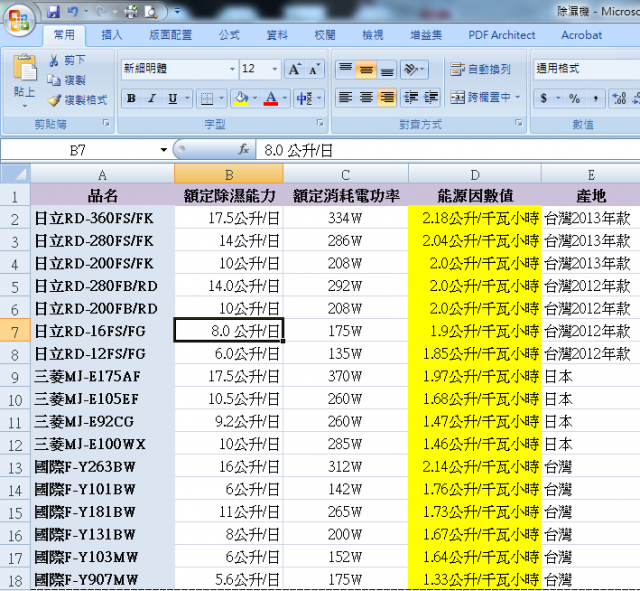Select column D header
Screen dimensions: 640x591
(x=475, y=174)
